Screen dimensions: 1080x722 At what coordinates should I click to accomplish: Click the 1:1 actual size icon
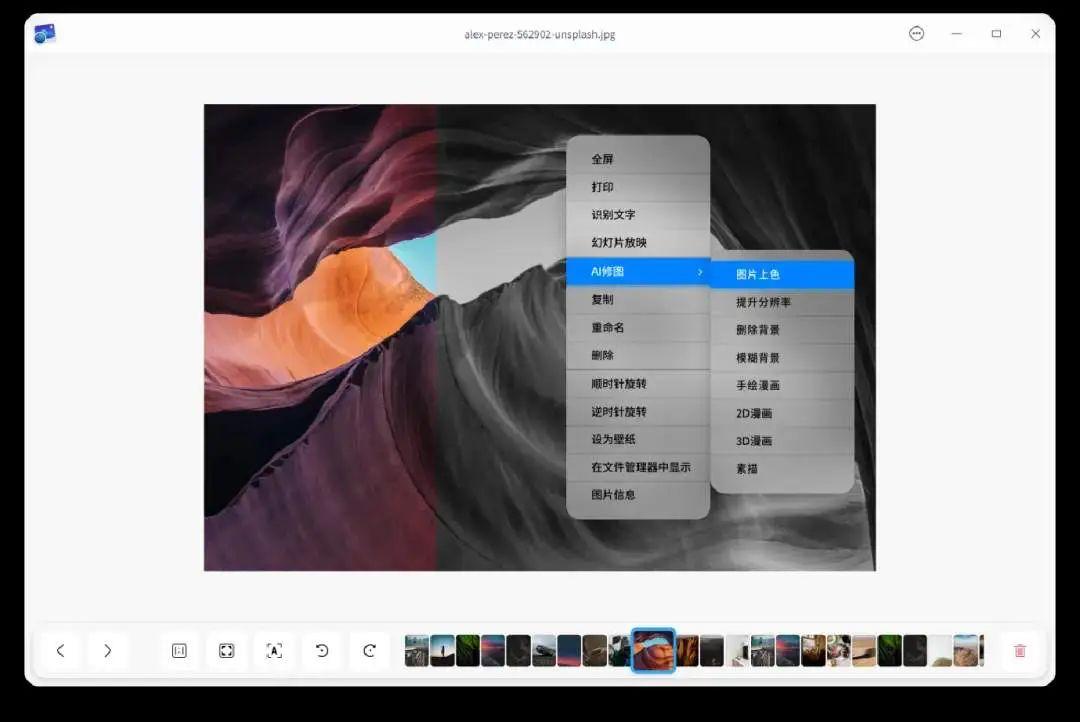(x=178, y=650)
